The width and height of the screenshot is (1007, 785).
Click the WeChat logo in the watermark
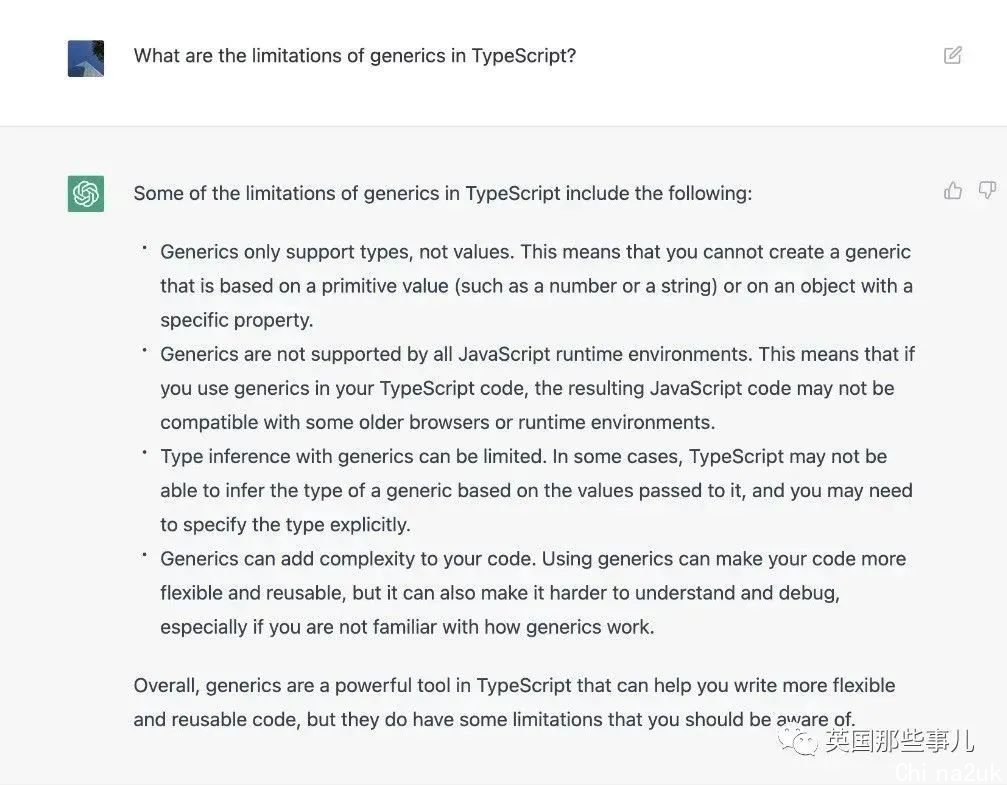[x=797, y=741]
